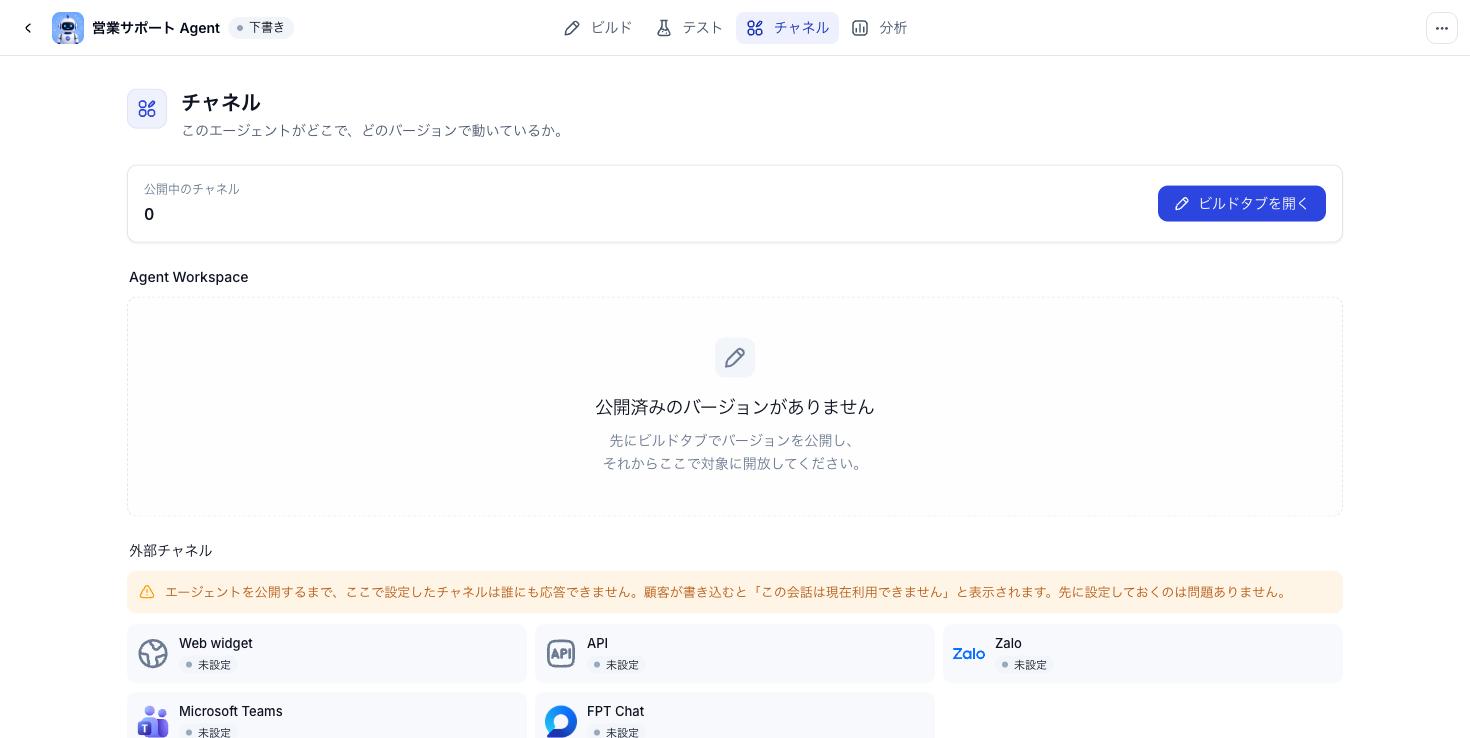Click the チャネル heading icon
This screenshot has width=1470, height=738.
point(147,109)
